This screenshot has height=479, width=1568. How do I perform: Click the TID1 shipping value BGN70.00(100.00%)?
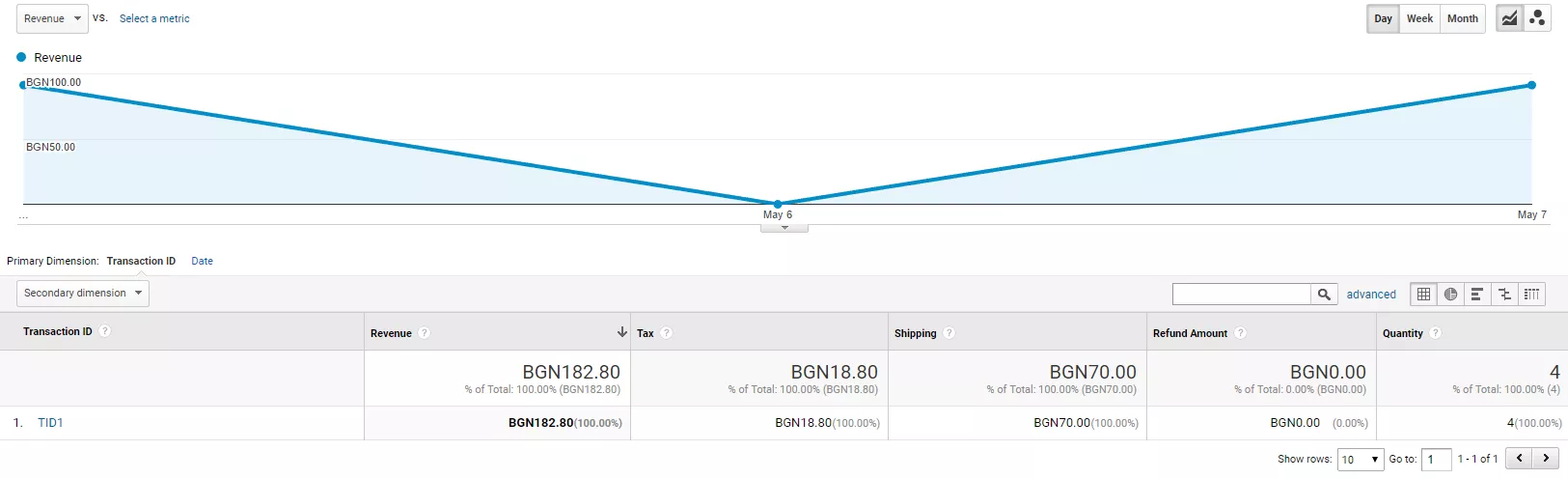(x=1087, y=423)
